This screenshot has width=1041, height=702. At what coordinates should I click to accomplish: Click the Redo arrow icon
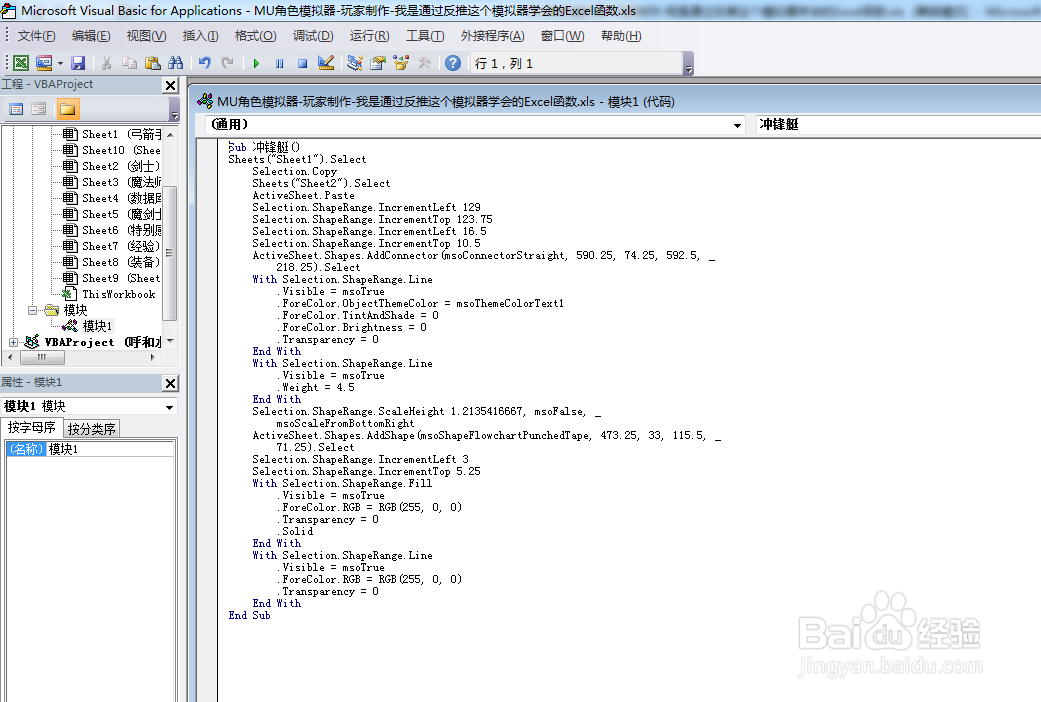(x=228, y=63)
